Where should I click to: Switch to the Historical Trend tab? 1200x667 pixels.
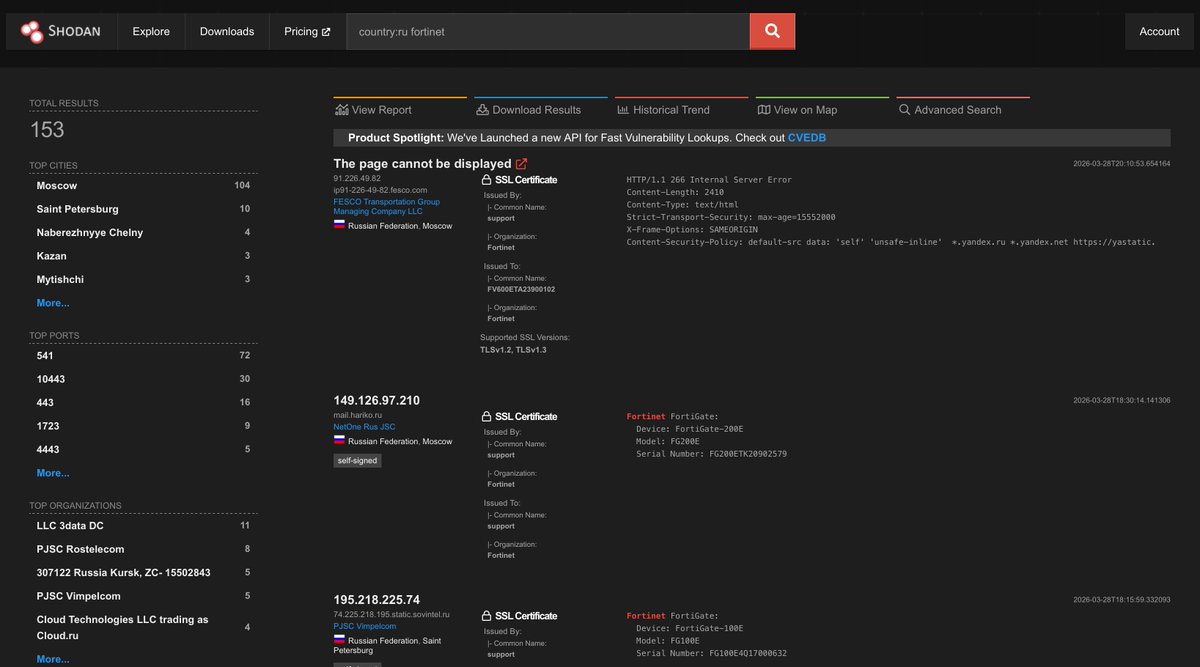(x=682, y=110)
